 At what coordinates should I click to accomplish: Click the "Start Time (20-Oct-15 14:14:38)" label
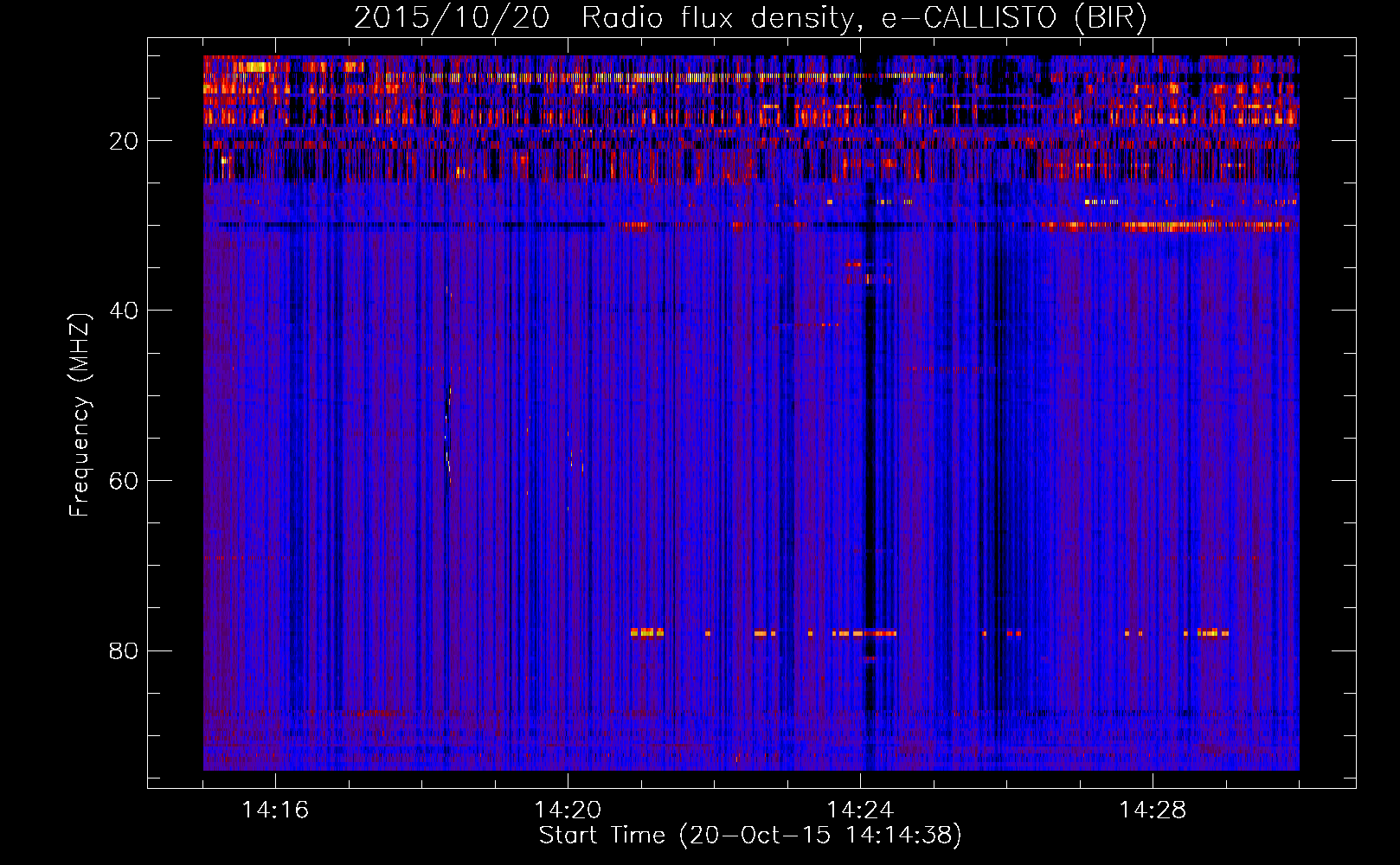tap(750, 836)
